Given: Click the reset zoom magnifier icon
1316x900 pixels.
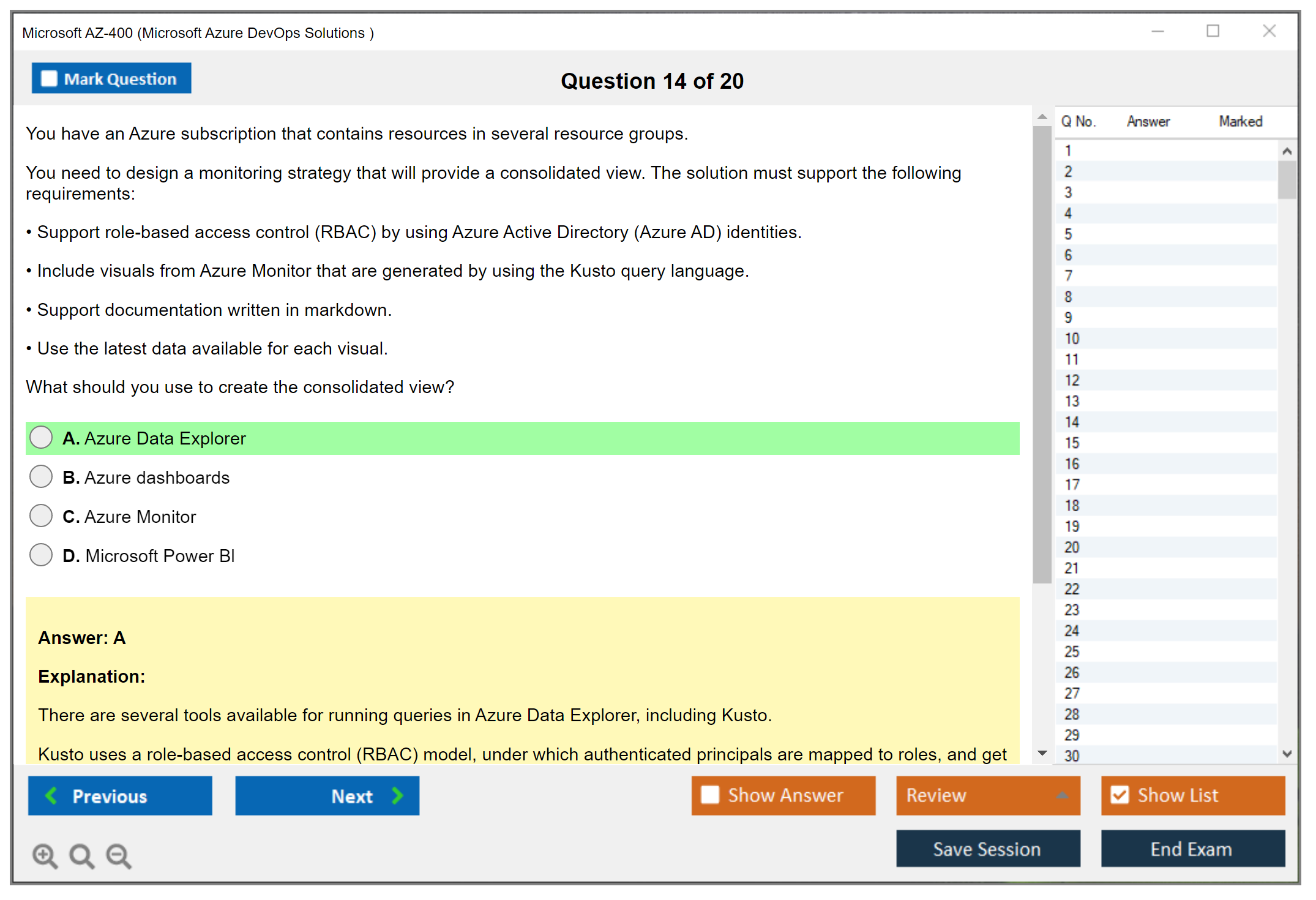Looking at the screenshot, I should click(81, 855).
